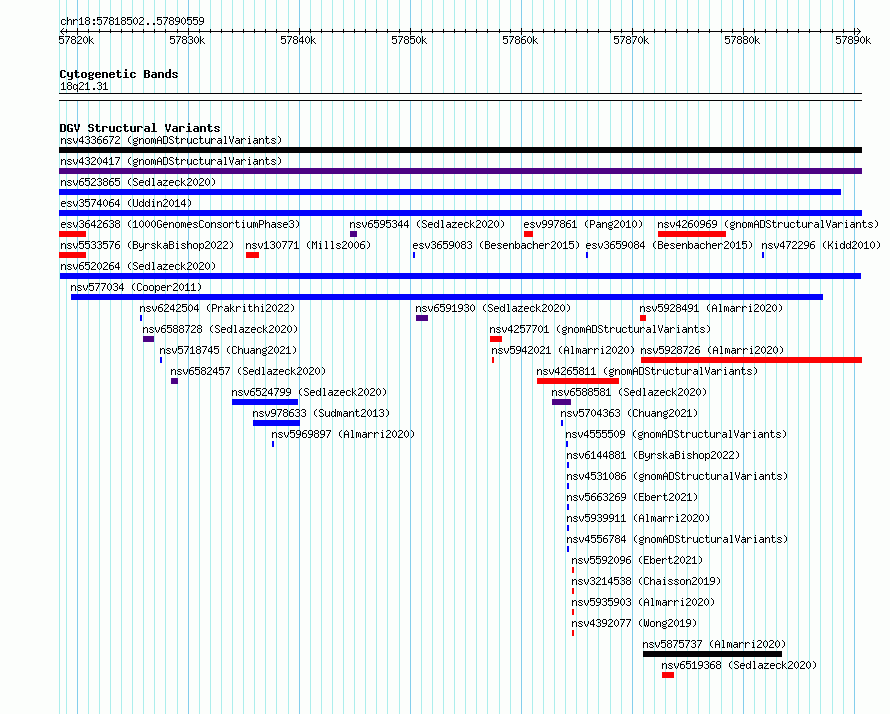Click the nsv130771 (Mills2006) label
Image resolution: width=890 pixels, height=714 pixels.
308,245
